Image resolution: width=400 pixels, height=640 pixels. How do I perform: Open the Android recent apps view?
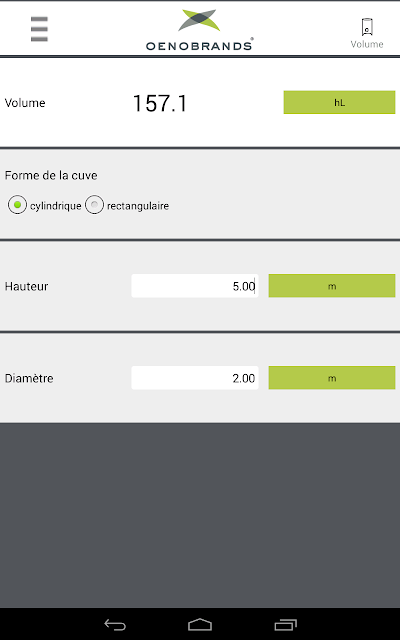(285, 624)
